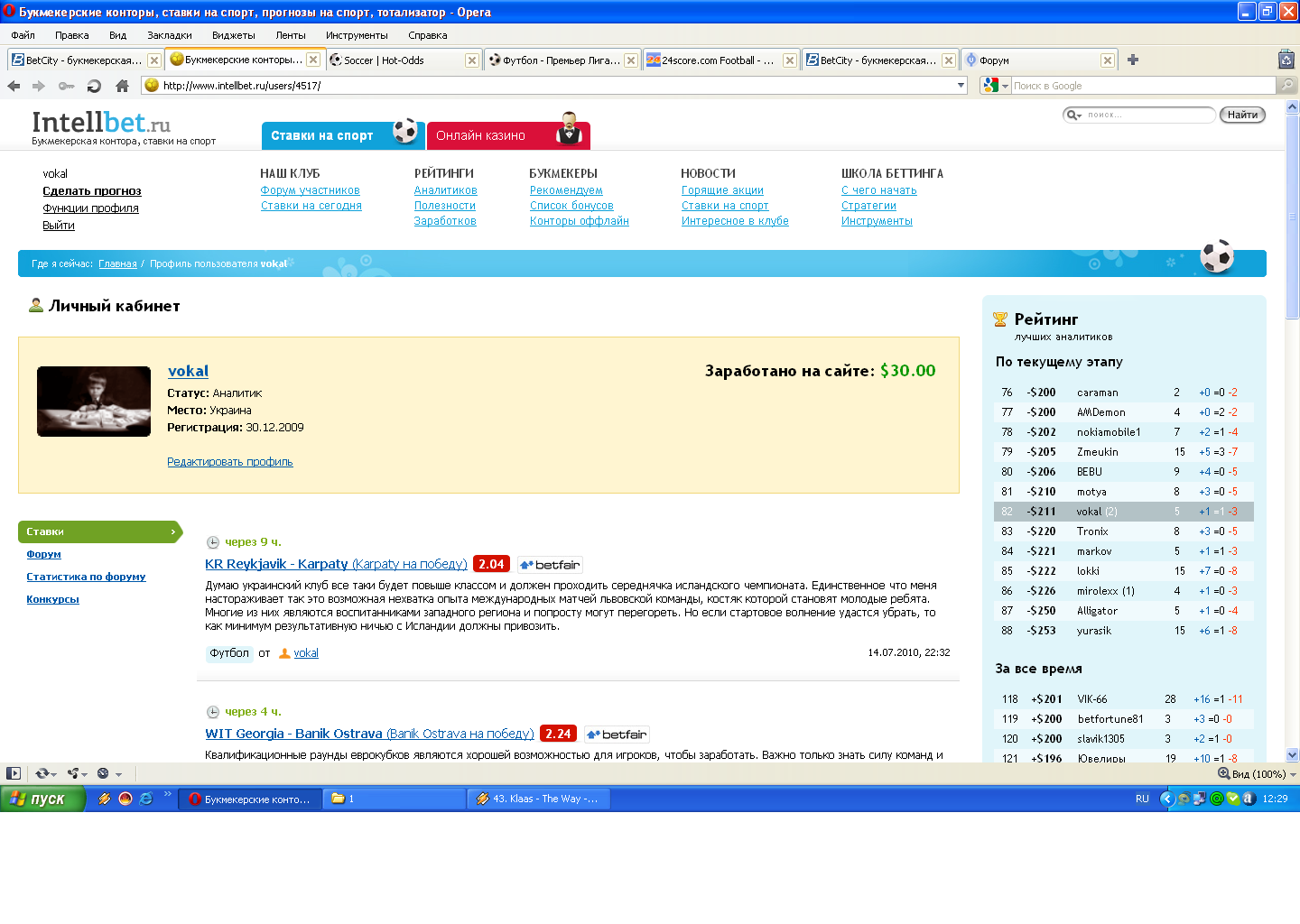The image size is (1300, 924).
Task: Click the betfair logo beside WIT Georgia - Banik Ostrava
Action: tap(617, 735)
